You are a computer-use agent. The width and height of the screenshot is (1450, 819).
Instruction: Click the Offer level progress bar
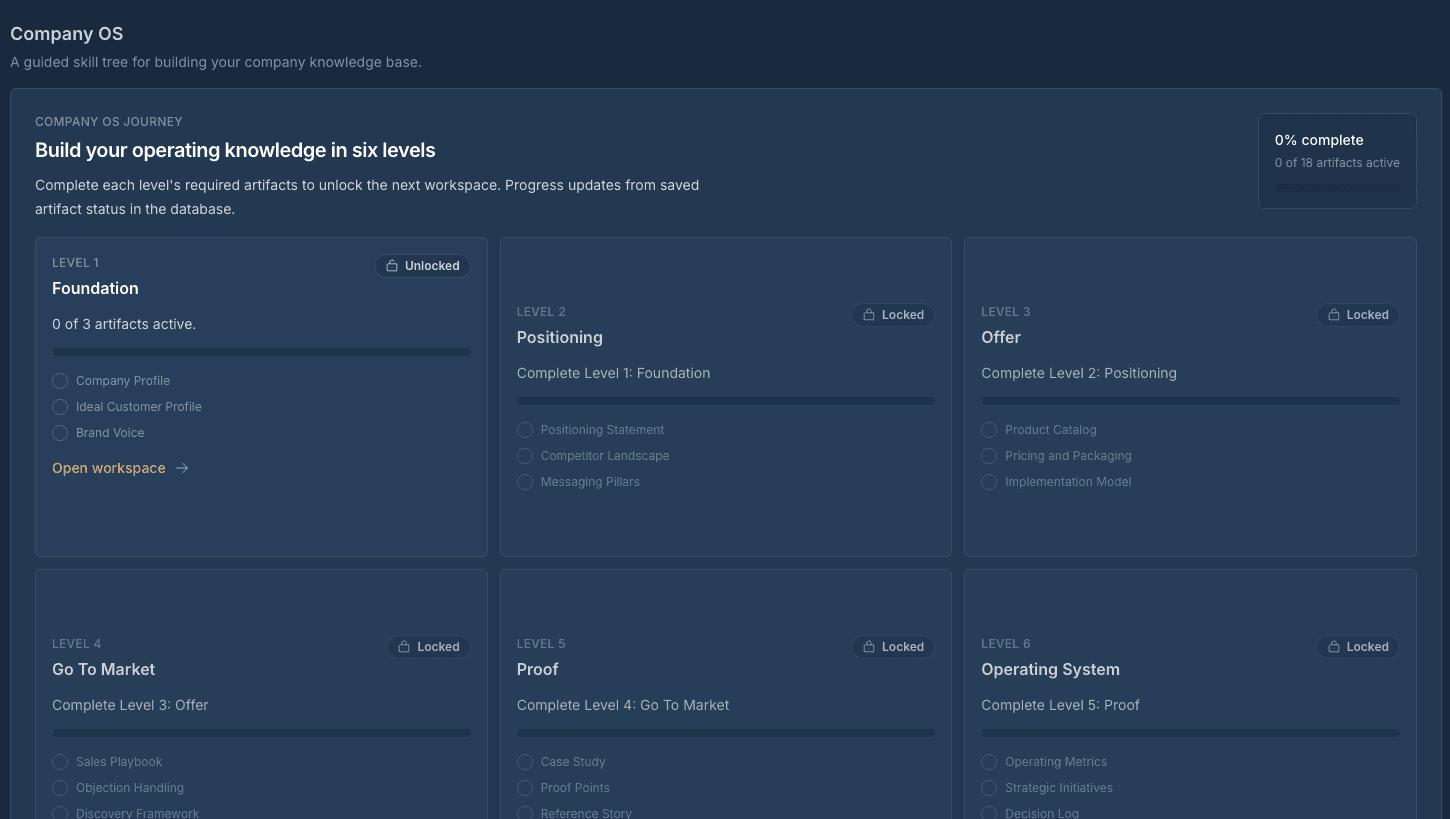(x=1190, y=401)
